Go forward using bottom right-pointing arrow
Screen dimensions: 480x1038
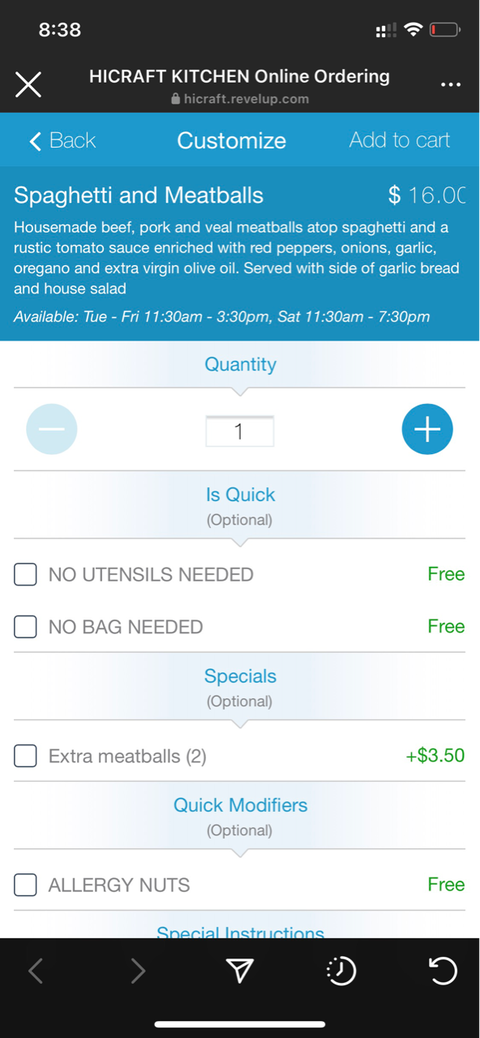pyautogui.click(x=138, y=971)
